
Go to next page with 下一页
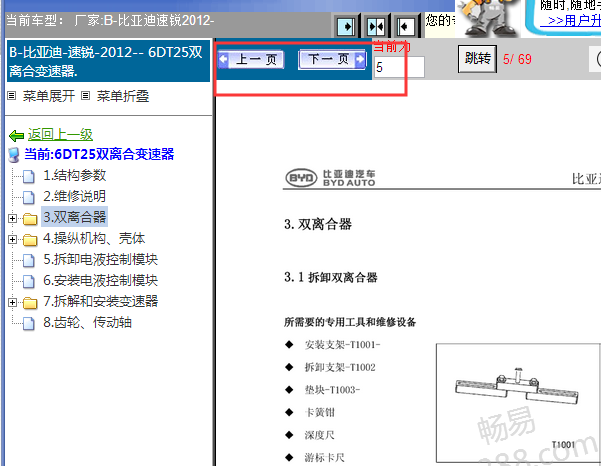[332, 59]
